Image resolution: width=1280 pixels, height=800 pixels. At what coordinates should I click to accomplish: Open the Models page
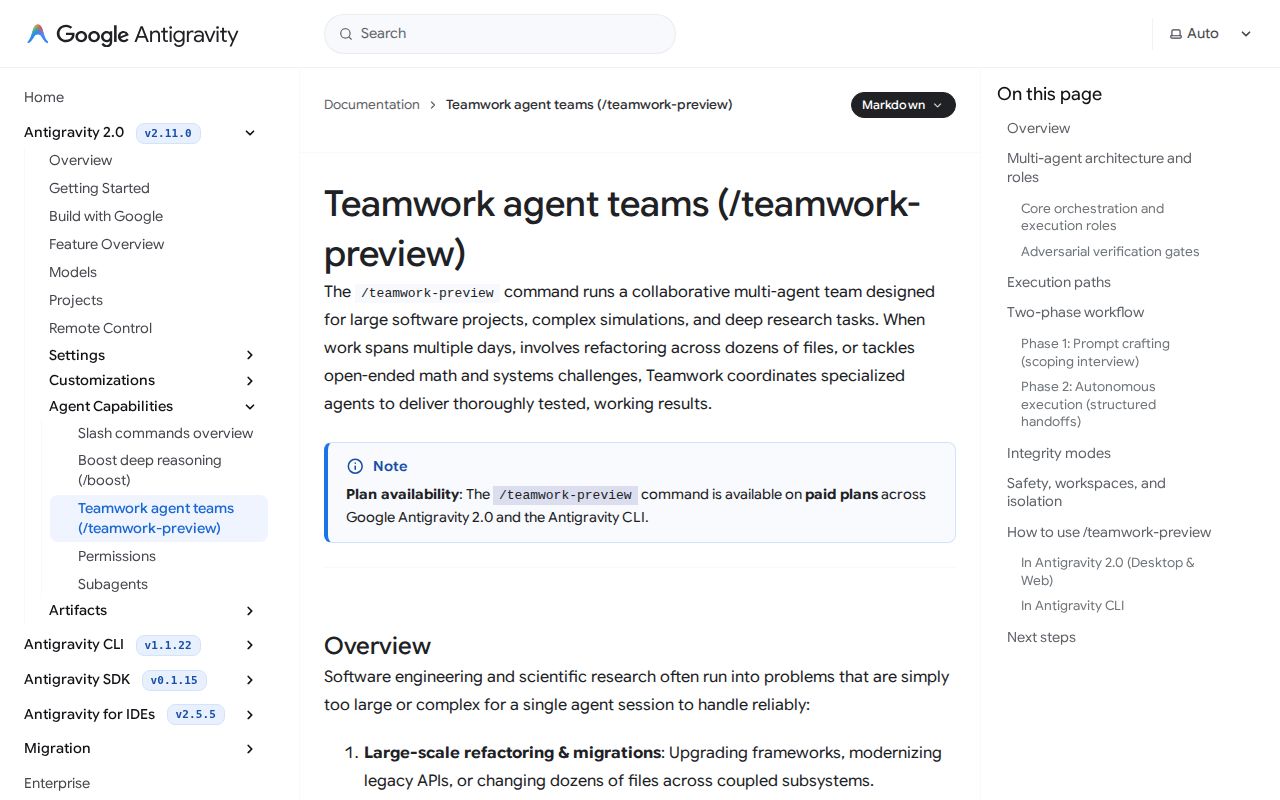tap(73, 272)
